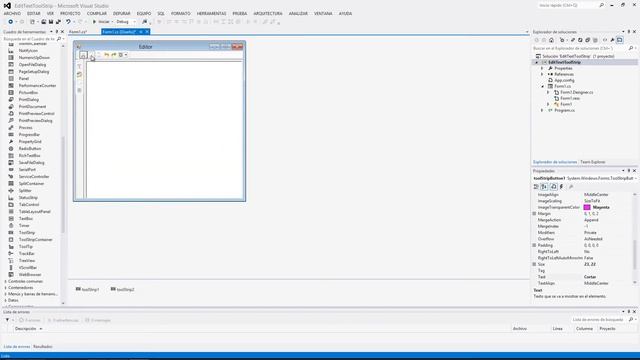Viewport: 640px width, 360px height.
Task: Expand the Controles comunes toolbox group
Action: (5, 281)
